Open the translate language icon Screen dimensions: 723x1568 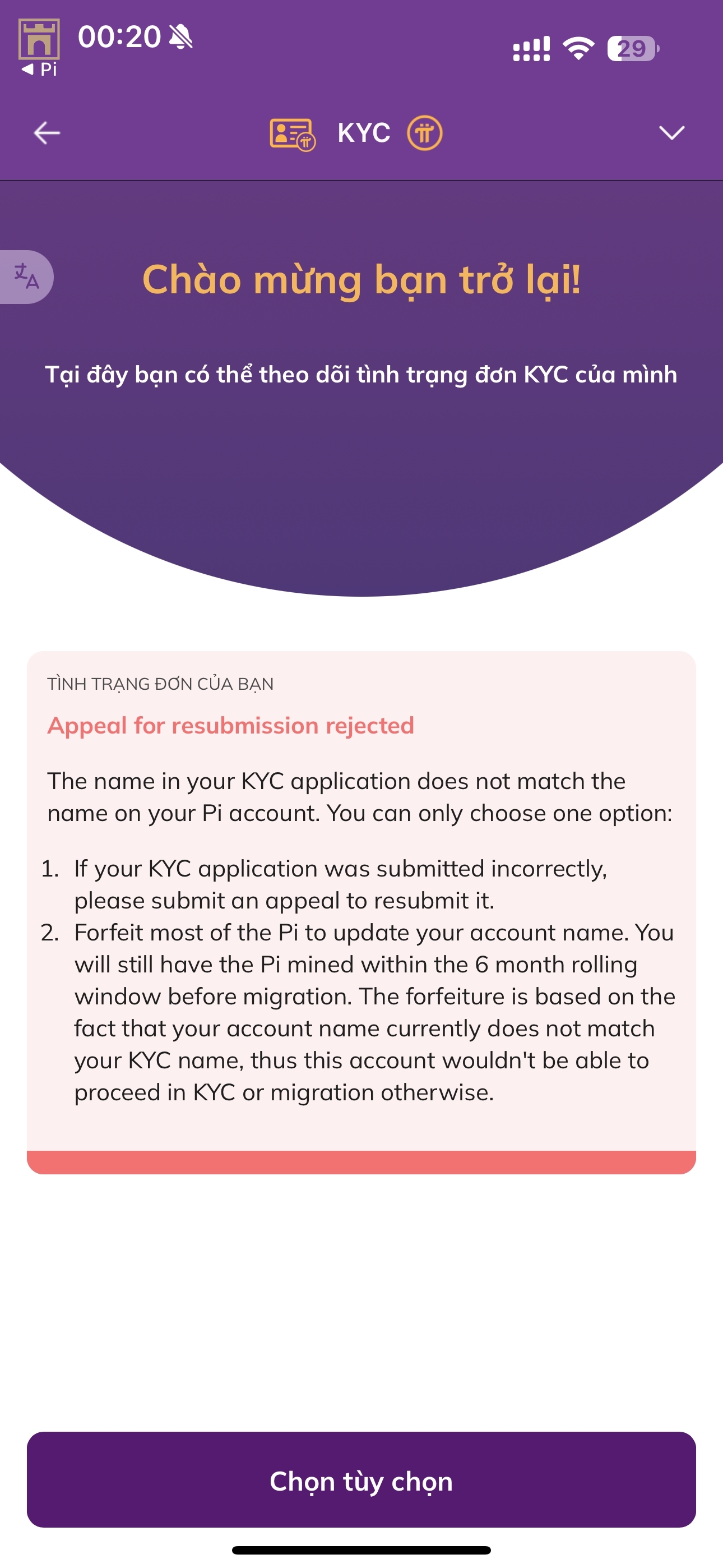click(26, 277)
